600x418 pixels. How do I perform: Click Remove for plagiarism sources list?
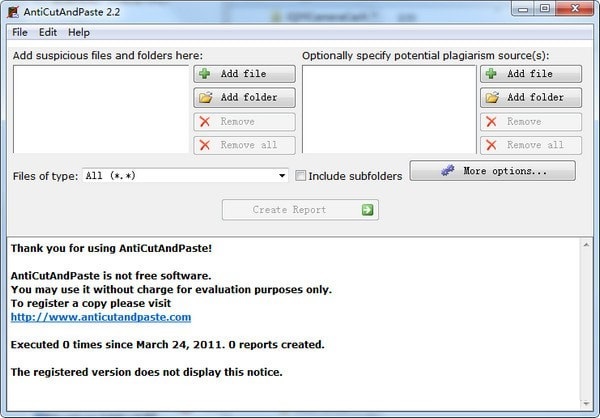531,122
